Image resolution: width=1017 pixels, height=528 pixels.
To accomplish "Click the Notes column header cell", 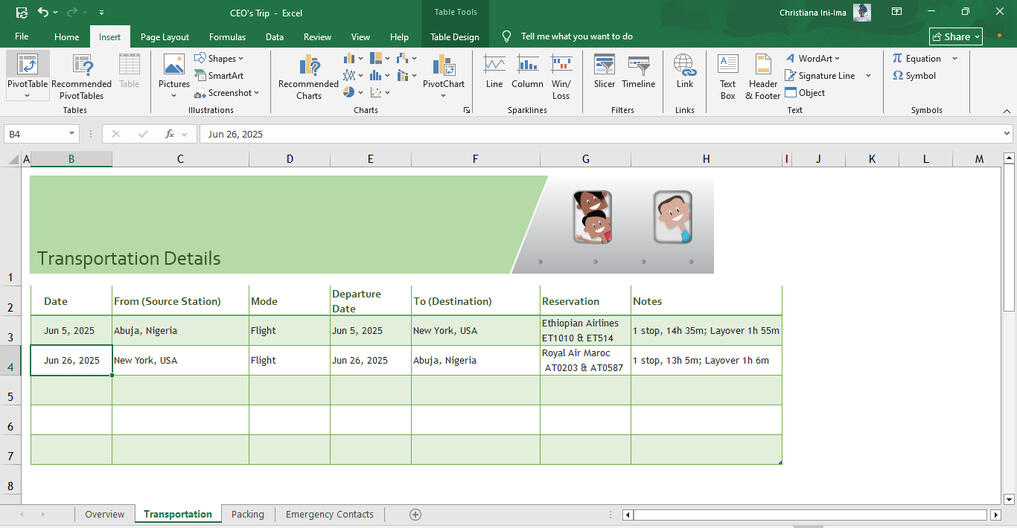I will [x=706, y=300].
